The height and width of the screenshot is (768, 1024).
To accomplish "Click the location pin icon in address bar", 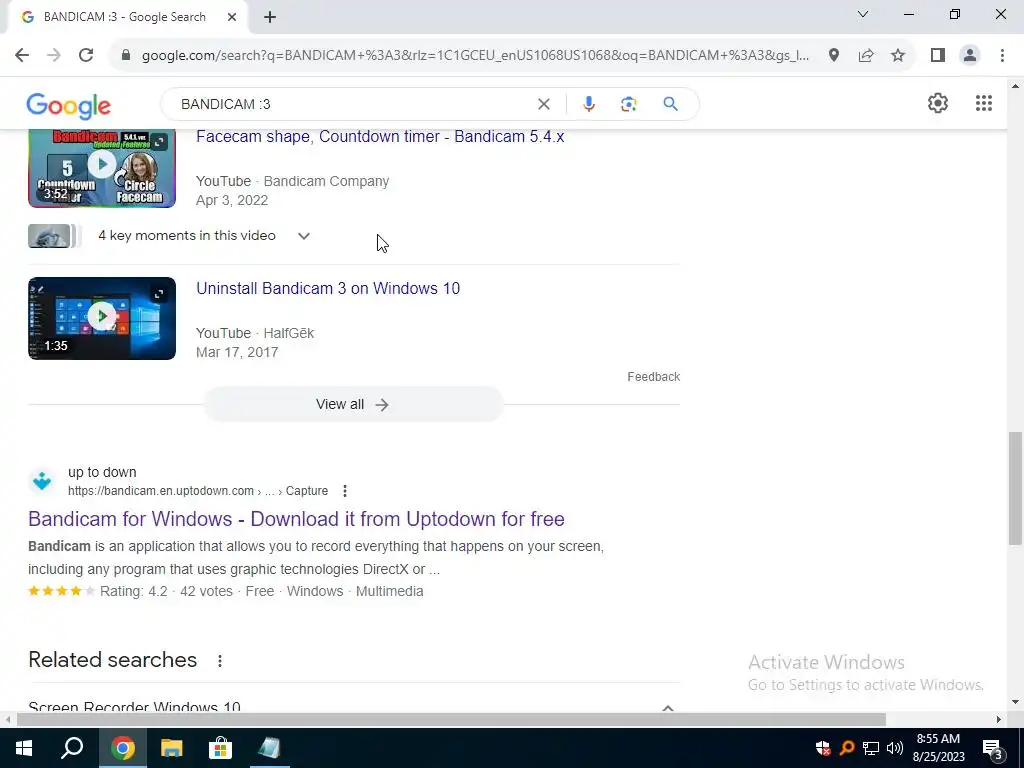I will coord(833,56).
